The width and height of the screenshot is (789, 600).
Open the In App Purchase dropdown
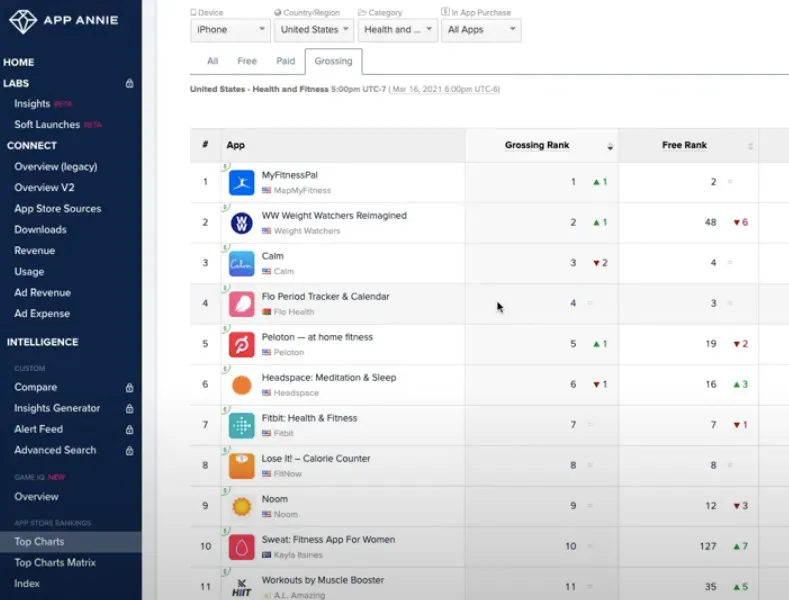click(x=481, y=30)
